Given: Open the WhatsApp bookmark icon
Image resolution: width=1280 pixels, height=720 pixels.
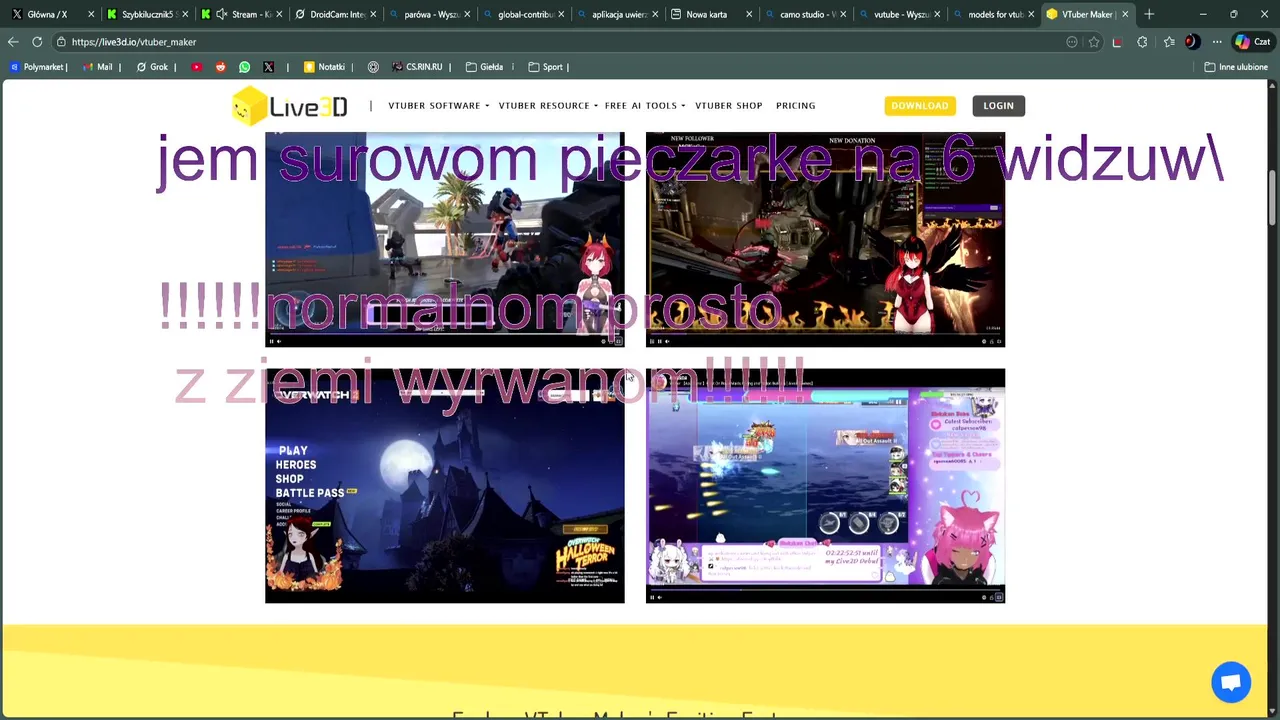Looking at the screenshot, I should pyautogui.click(x=244, y=67).
